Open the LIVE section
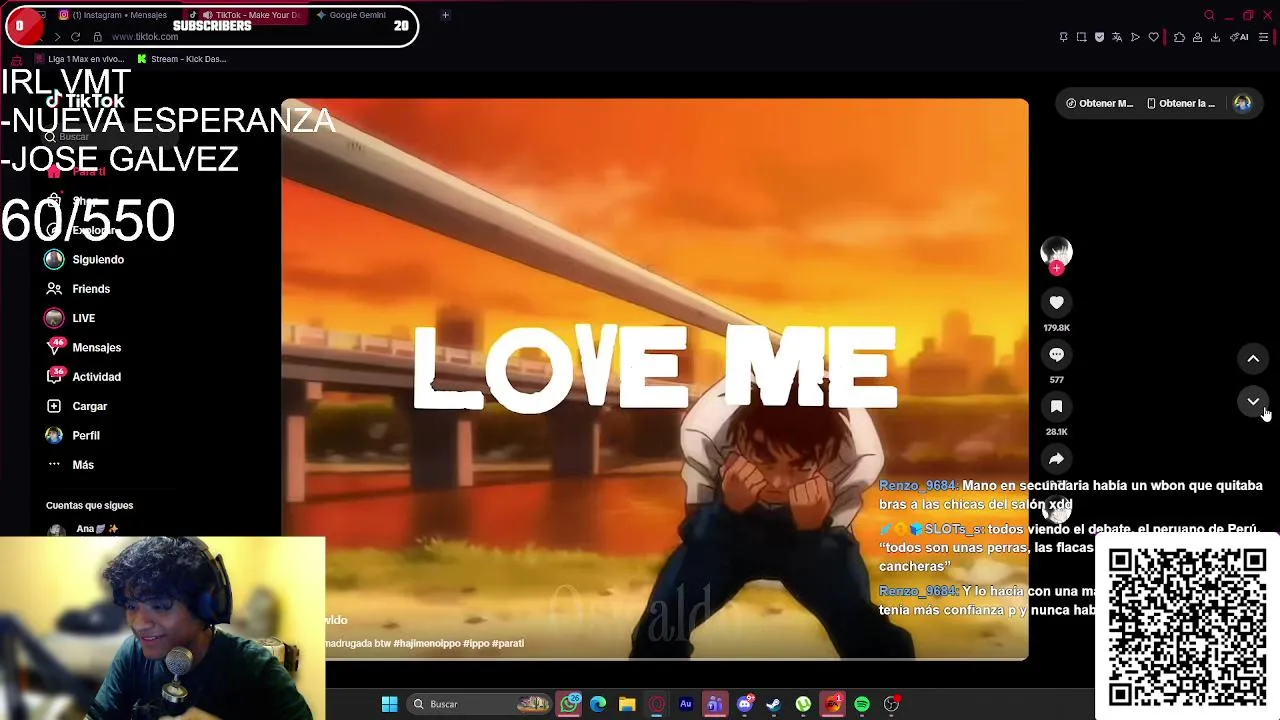The height and width of the screenshot is (720, 1280). tap(70, 318)
